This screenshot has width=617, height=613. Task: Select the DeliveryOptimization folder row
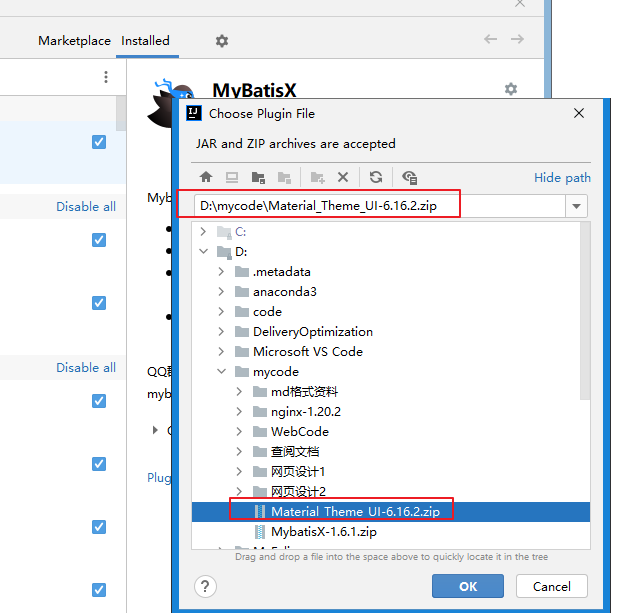tap(391, 332)
